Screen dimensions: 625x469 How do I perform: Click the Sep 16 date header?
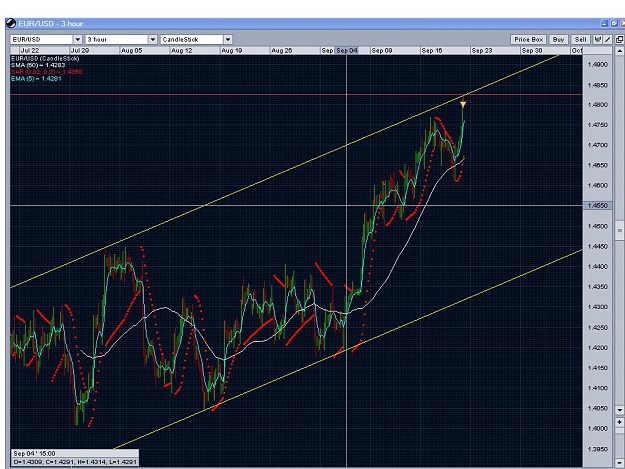coord(432,51)
